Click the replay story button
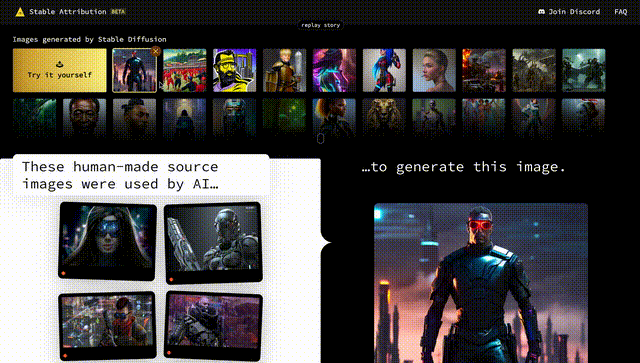This screenshot has height=363, width=640. (320, 25)
